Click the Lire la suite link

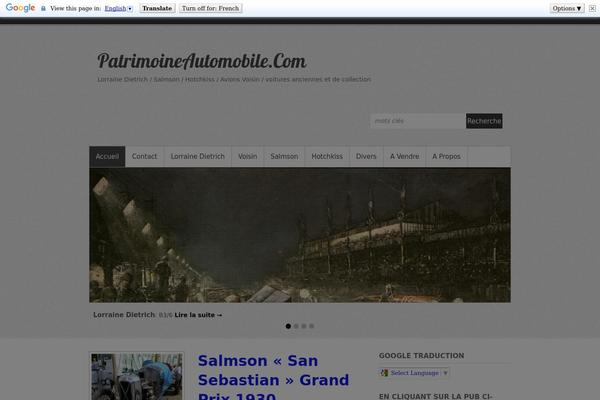[198, 315]
